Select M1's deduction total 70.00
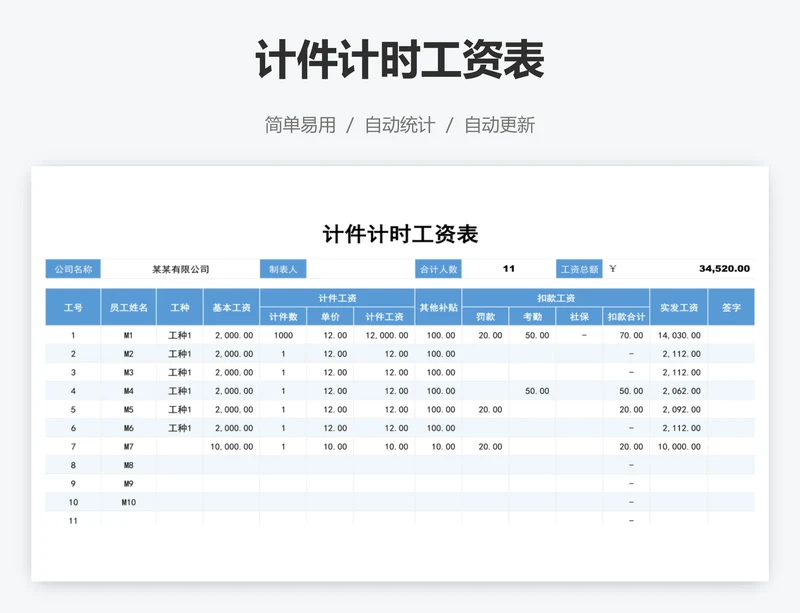Viewport: 800px width, 613px height. tap(626, 335)
